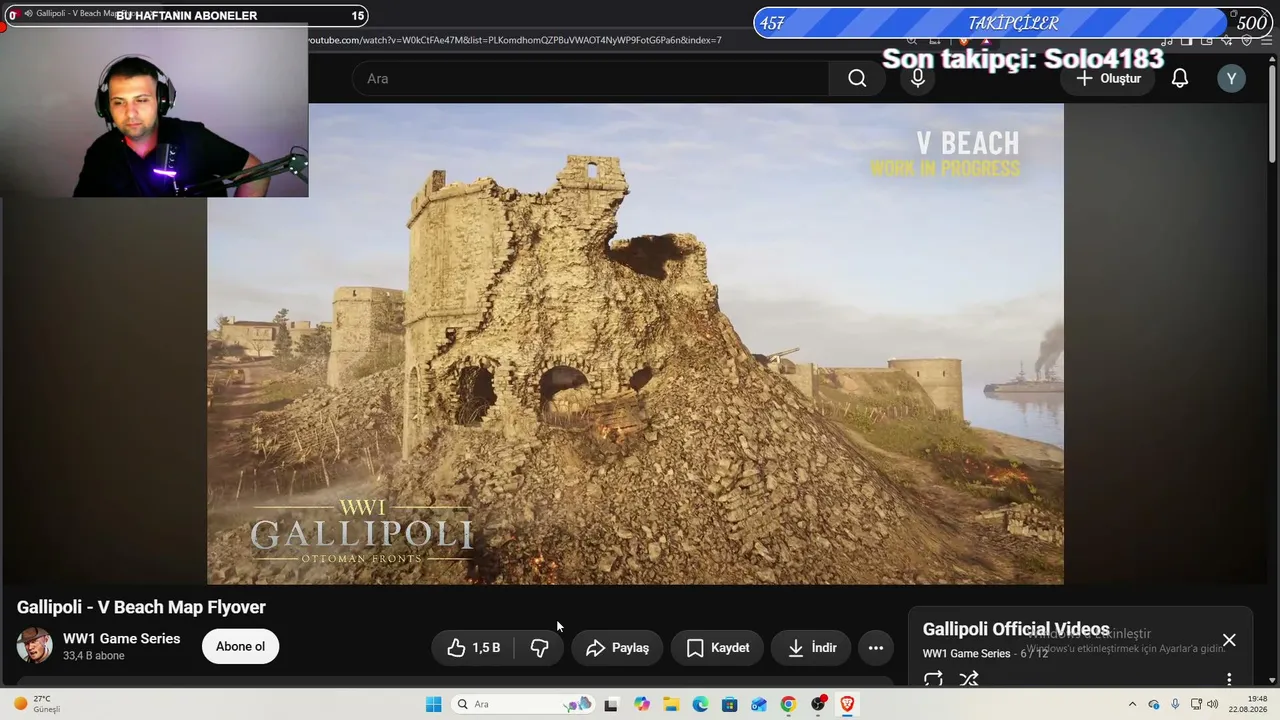Viewport: 1280px width, 720px height.
Task: Switch to Brave browser on the taskbar
Action: pos(847,704)
